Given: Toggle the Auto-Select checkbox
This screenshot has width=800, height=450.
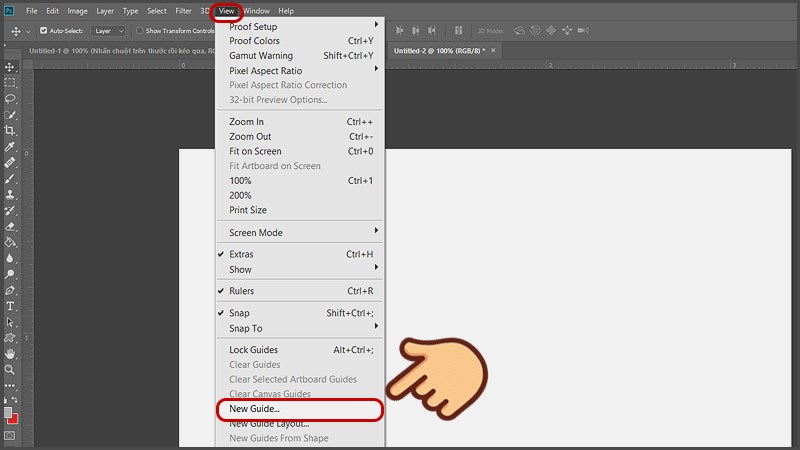Looking at the screenshot, I should 44,31.
